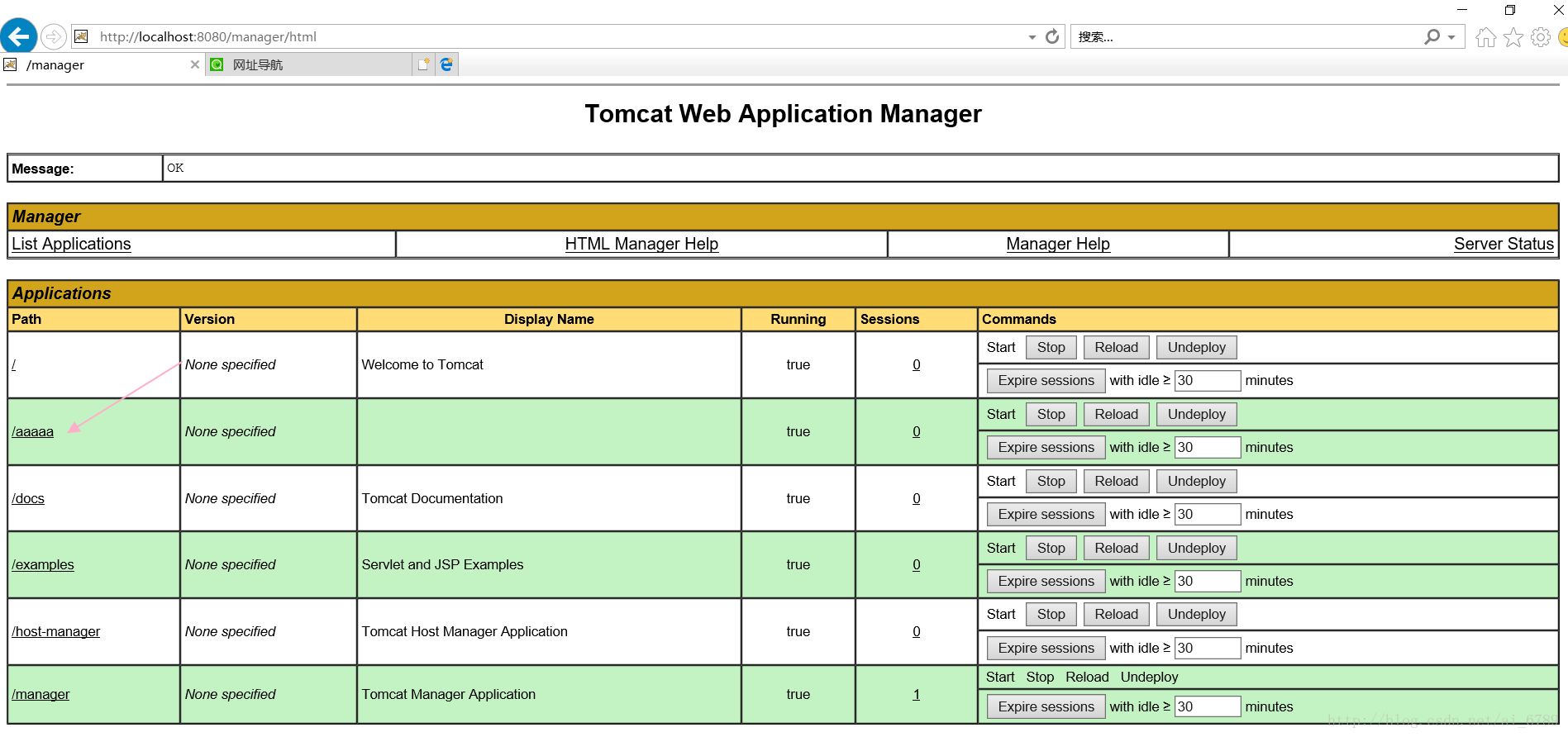Reload the /examples application
Image resolution: width=1568 pixels, height=737 pixels.
1117,549
